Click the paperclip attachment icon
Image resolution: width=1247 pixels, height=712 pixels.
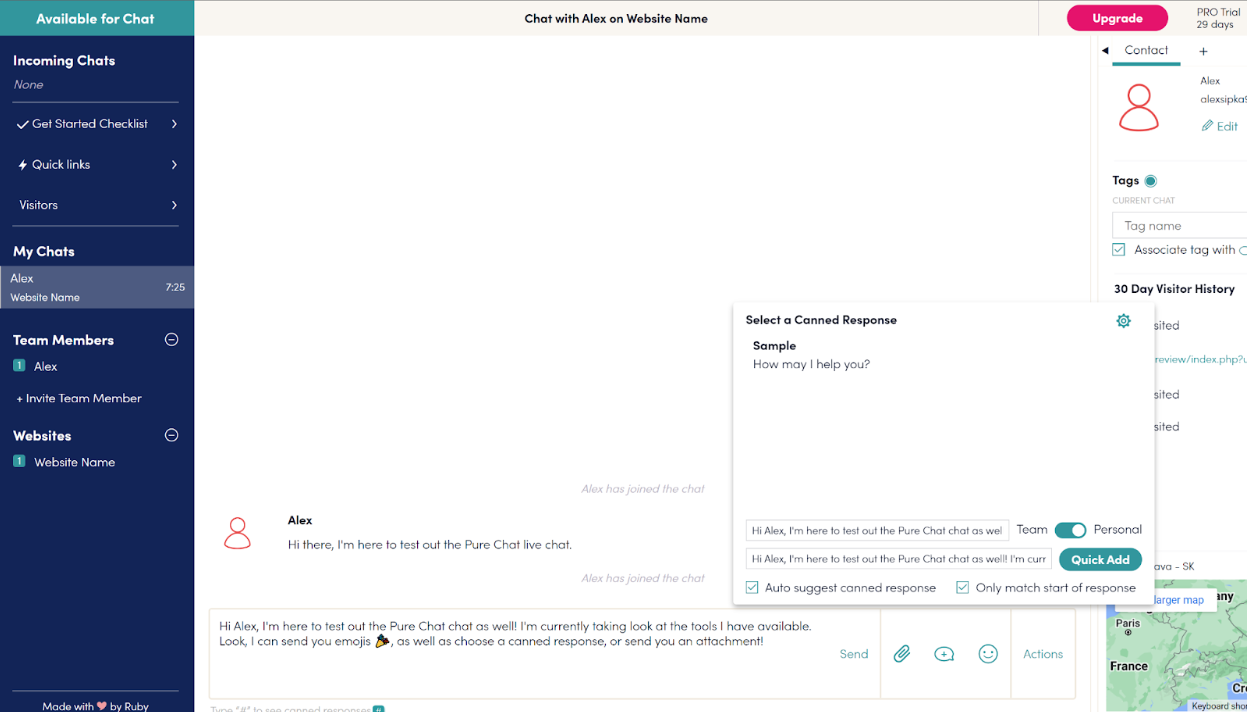[901, 654]
